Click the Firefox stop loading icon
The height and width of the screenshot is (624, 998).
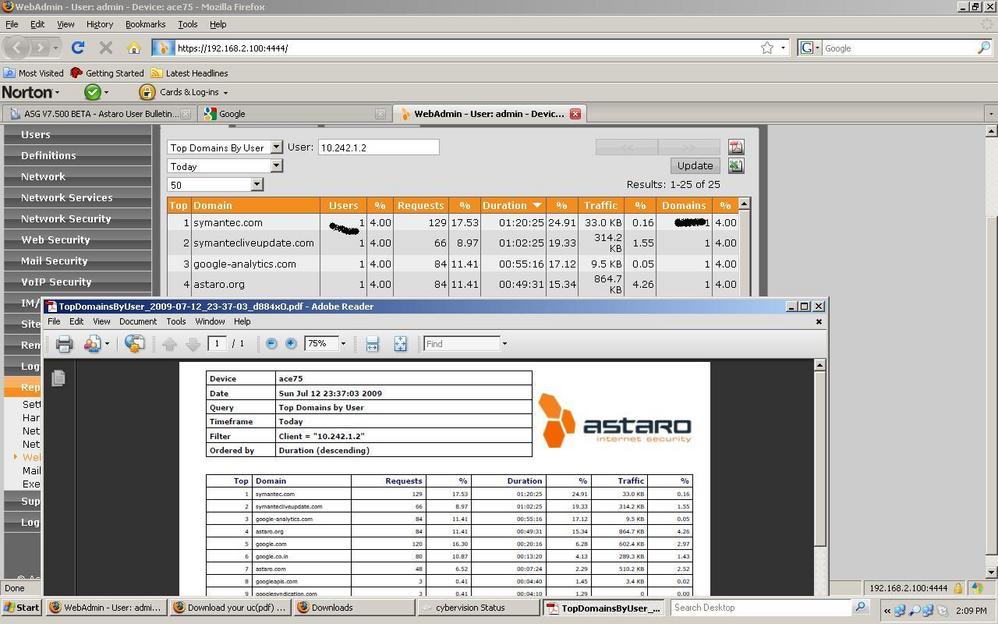pyautogui.click(x=106, y=48)
